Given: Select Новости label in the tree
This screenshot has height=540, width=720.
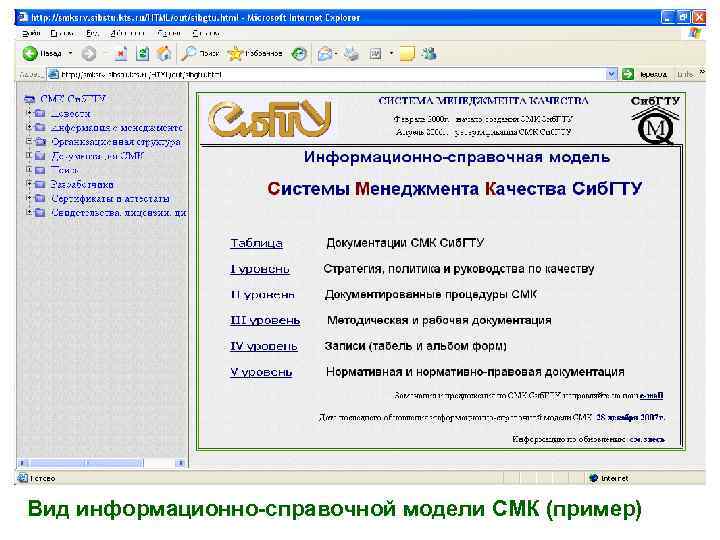Looking at the screenshot, I should [x=70, y=113].
